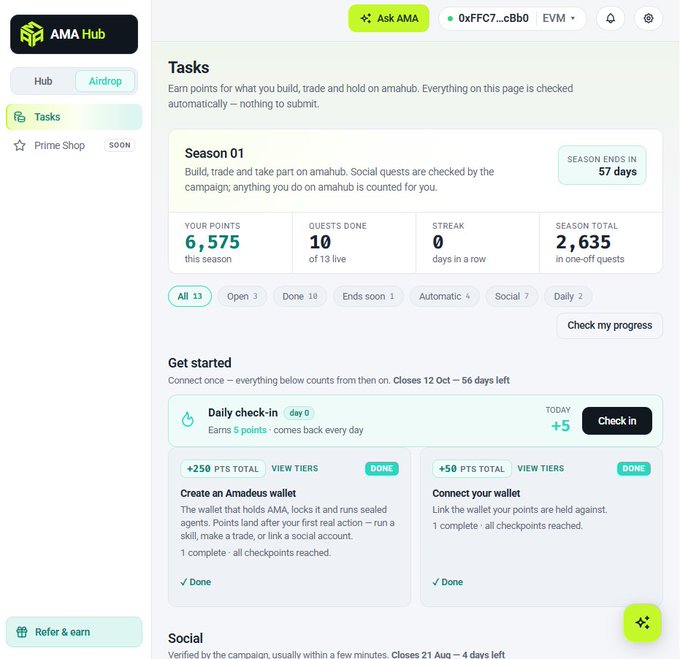The width and height of the screenshot is (680, 659).
Task: Open Tasks in the sidebar
Action: (x=74, y=117)
